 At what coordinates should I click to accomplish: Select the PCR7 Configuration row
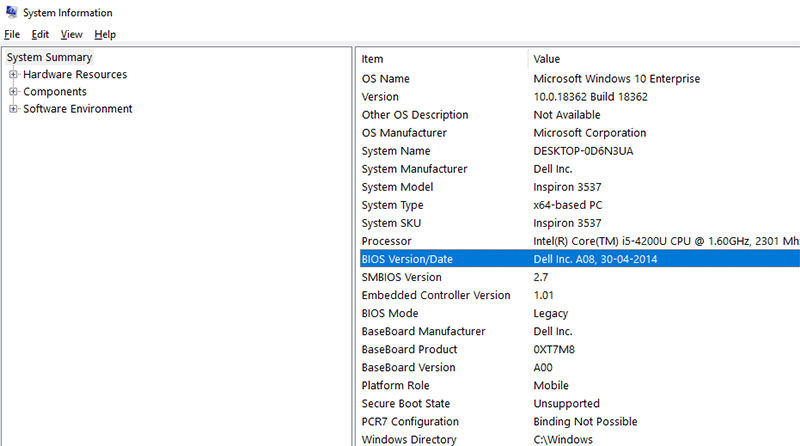410,421
